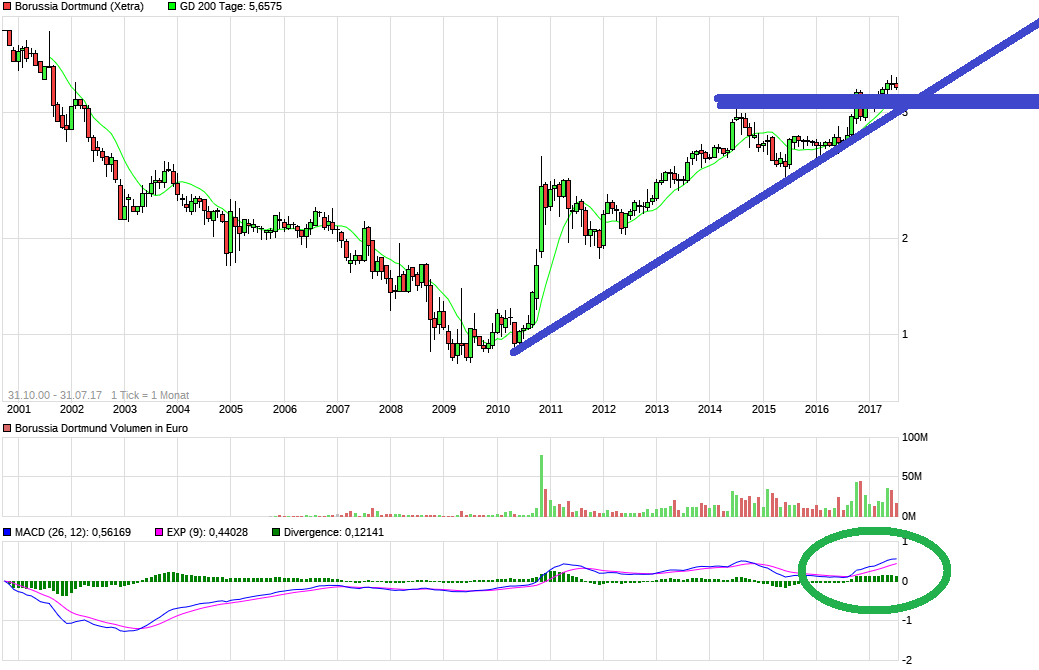Click the 2008 year label on the time axis
The image size is (1039, 670).
[x=390, y=410]
